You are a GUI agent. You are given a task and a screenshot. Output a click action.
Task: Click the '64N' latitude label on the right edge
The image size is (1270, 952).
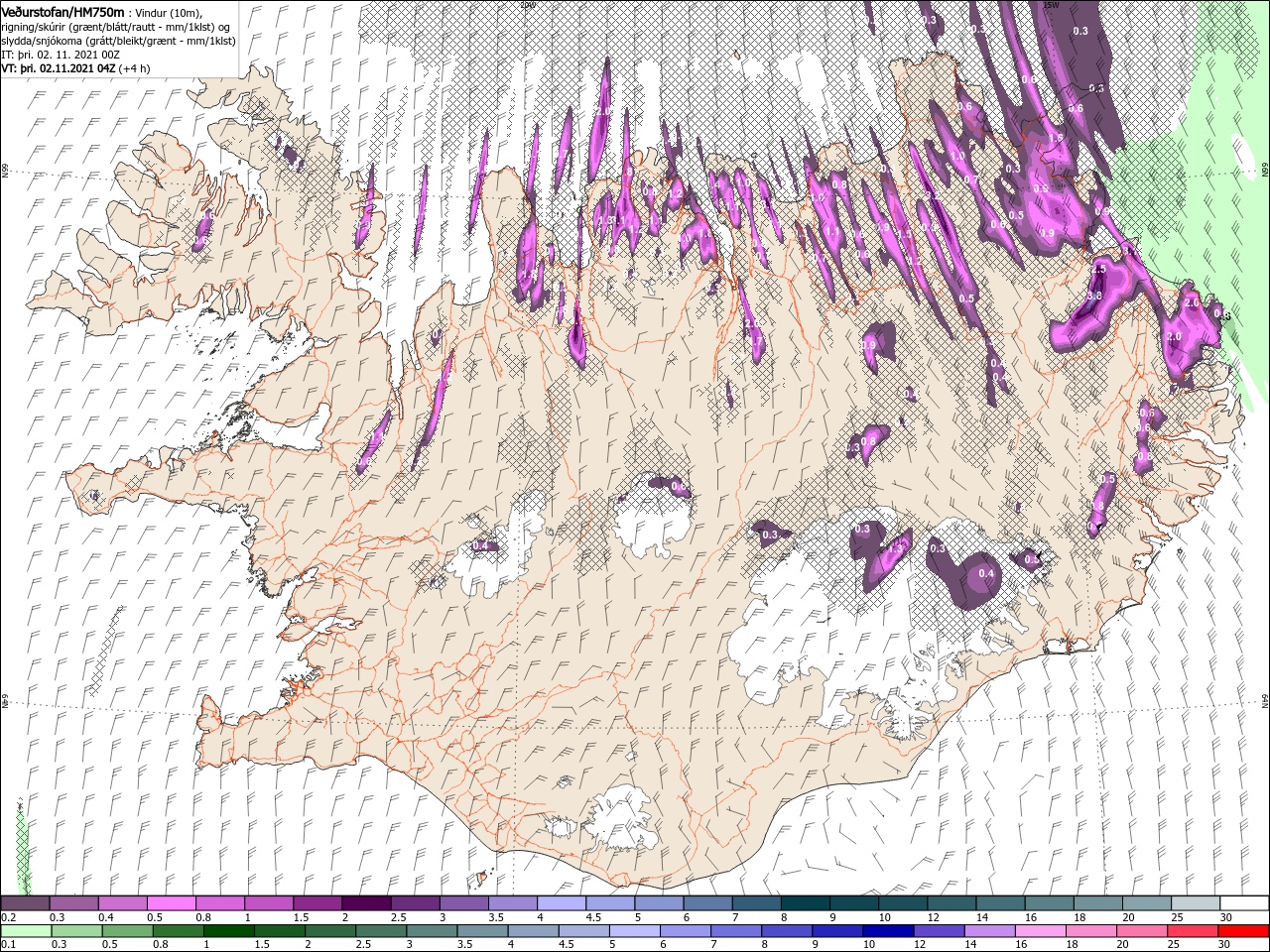1265,701
